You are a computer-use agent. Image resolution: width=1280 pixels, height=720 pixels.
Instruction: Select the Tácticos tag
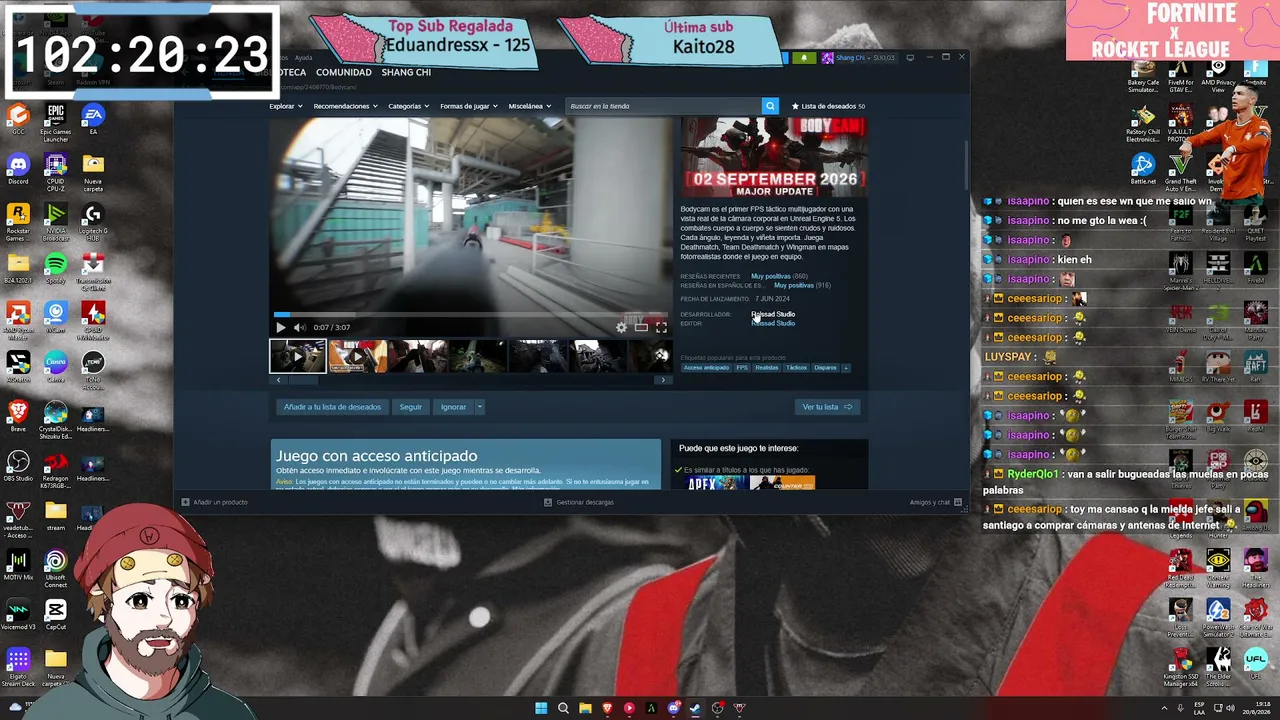(x=796, y=368)
